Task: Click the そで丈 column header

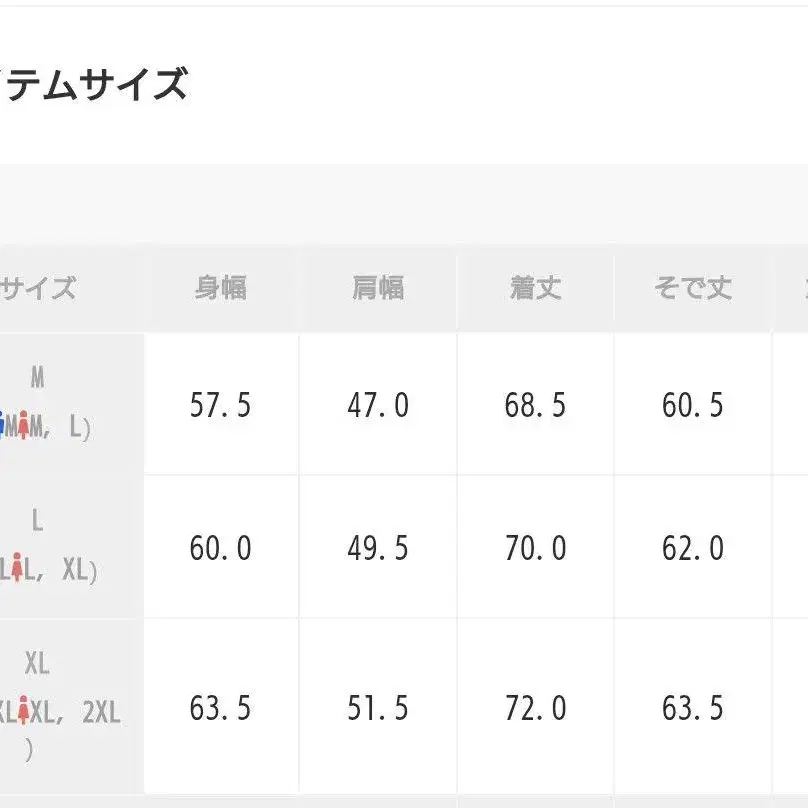Action: point(692,289)
